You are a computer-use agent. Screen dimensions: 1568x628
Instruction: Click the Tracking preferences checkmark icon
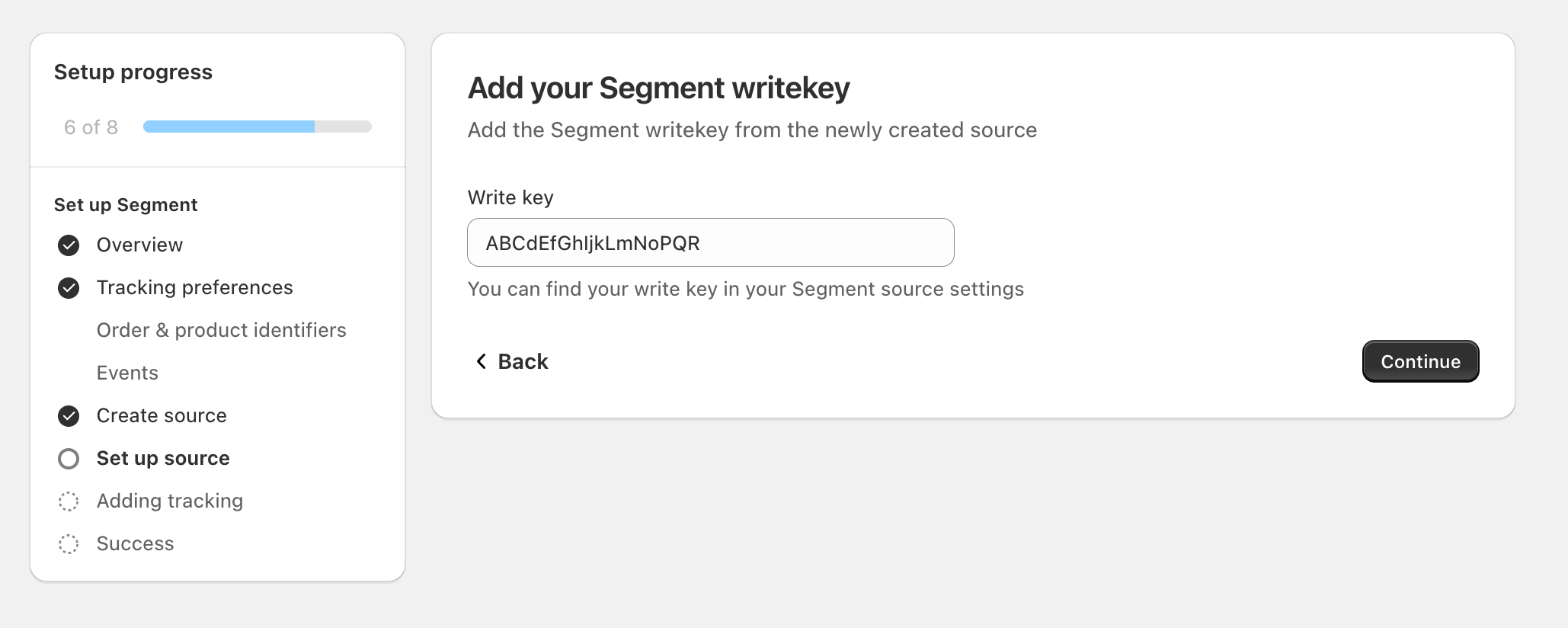click(69, 287)
